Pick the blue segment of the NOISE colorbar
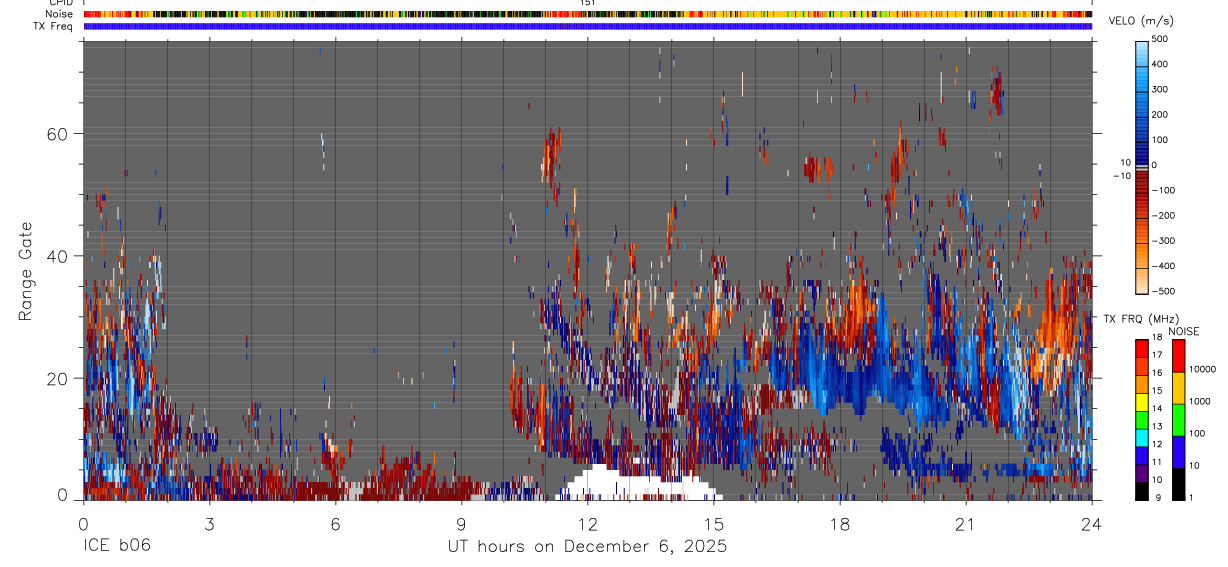Viewport: 1228px width, 567px height. click(x=1179, y=452)
